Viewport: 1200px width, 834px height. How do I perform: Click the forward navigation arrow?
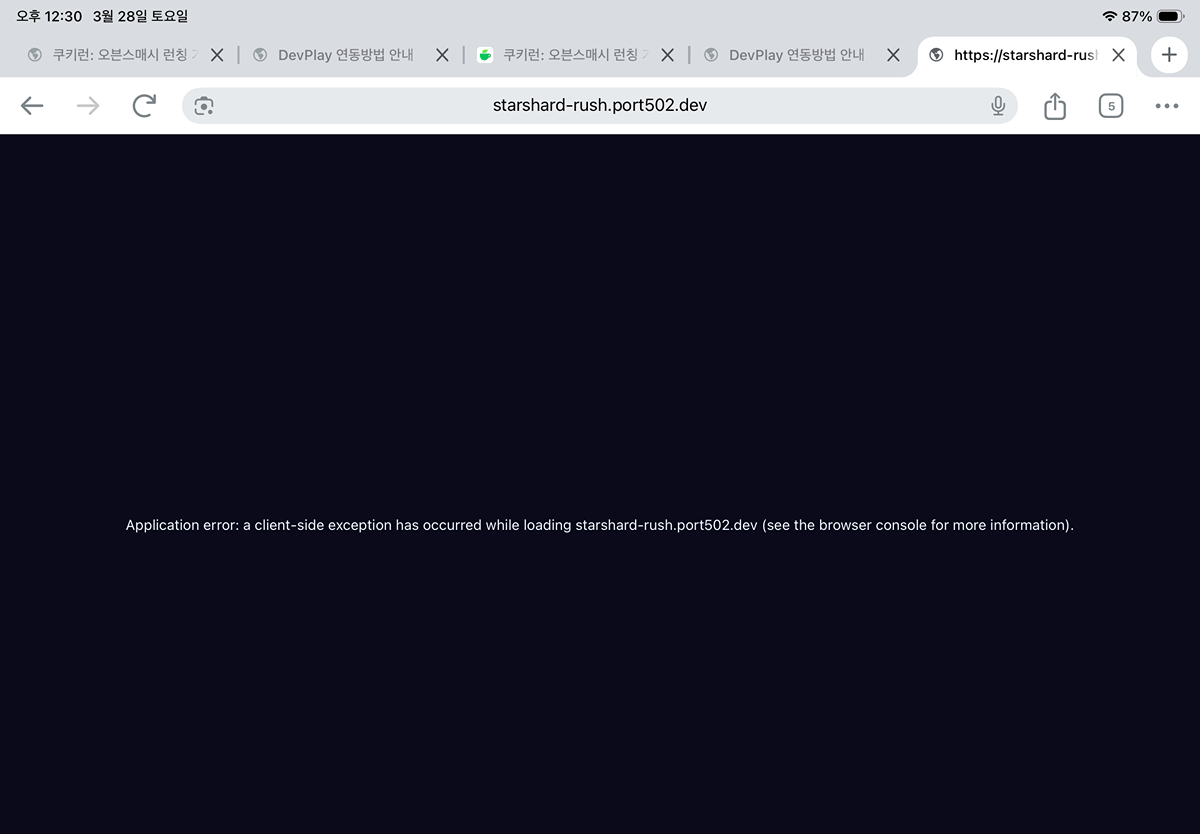click(88, 106)
